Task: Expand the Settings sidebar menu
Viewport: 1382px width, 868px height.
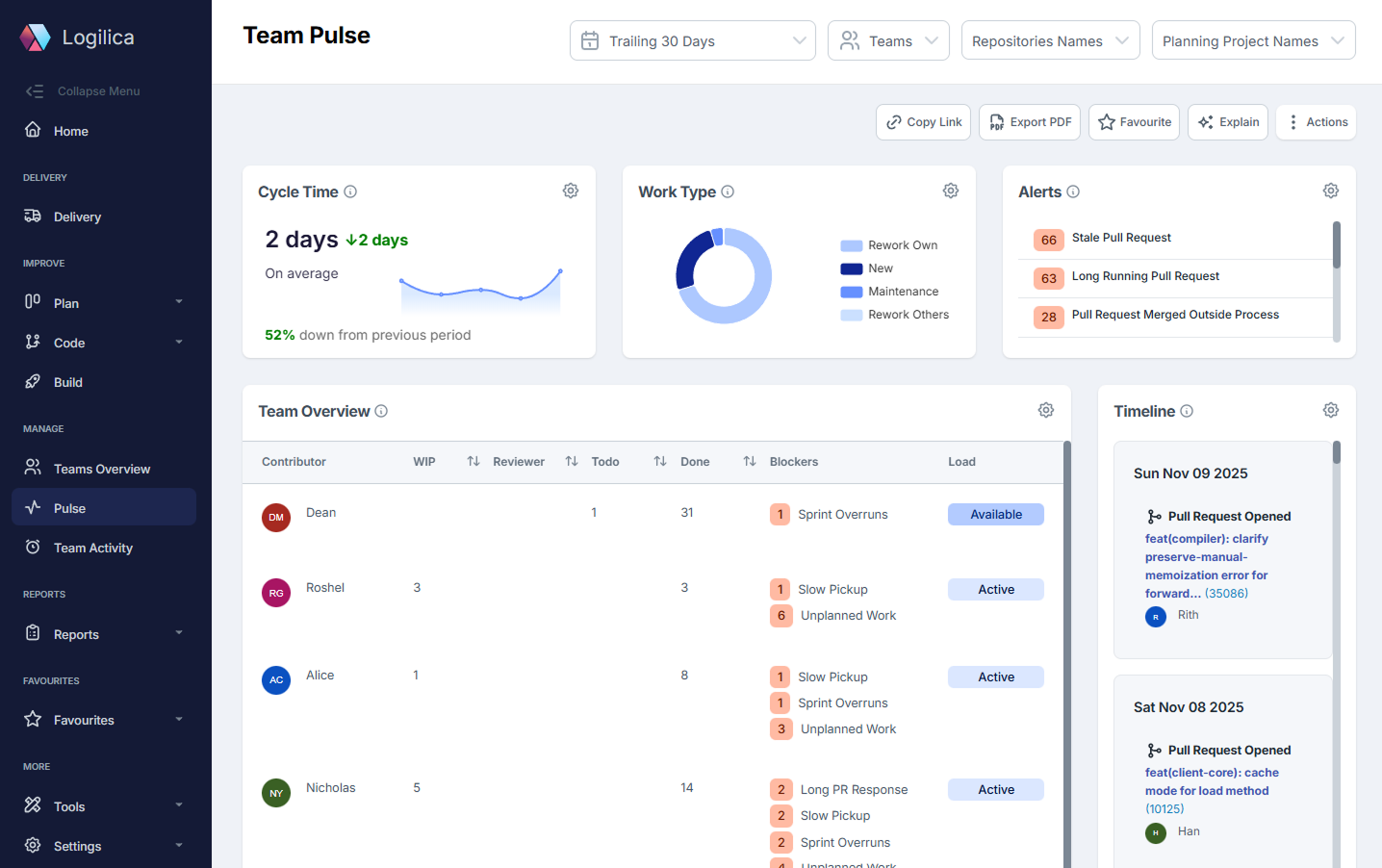Action: 104,846
